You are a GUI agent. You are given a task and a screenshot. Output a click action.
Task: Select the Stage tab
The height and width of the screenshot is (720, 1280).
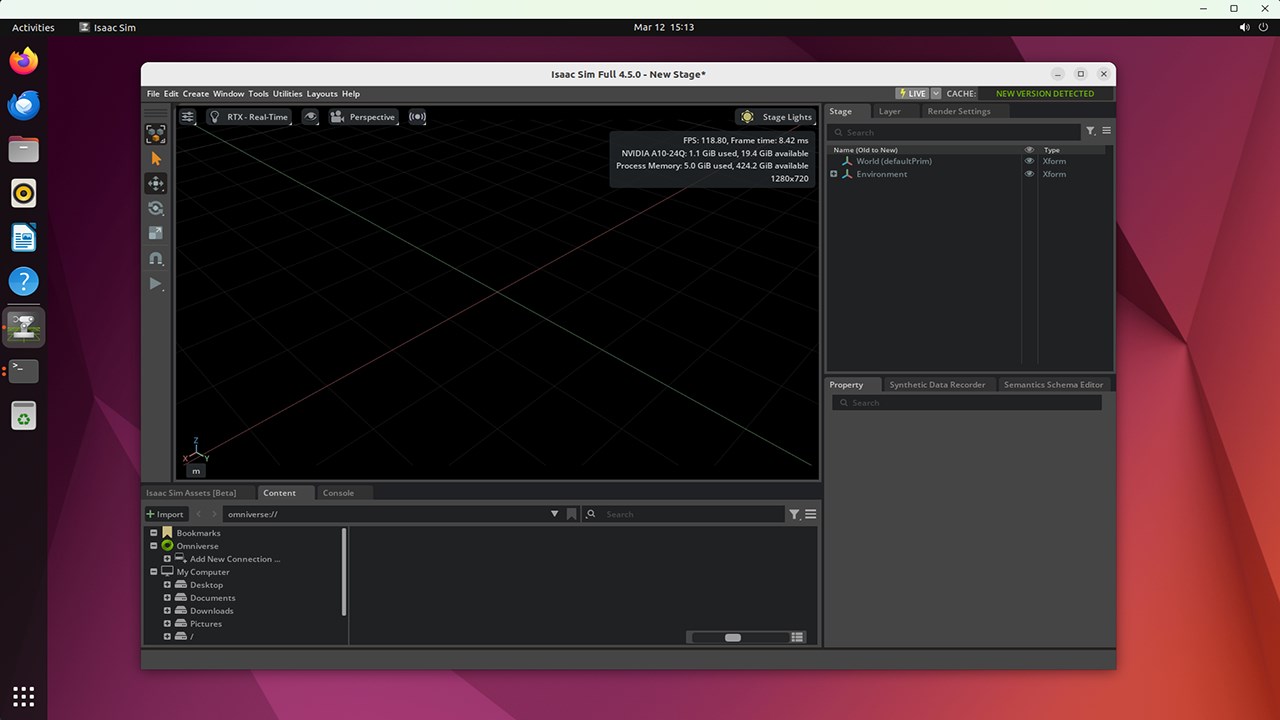coord(841,112)
